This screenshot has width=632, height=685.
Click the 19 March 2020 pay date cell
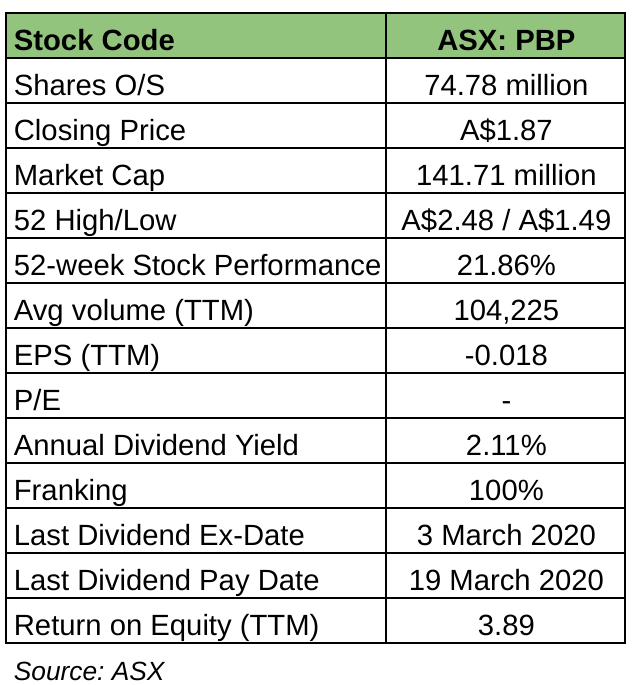[505, 580]
